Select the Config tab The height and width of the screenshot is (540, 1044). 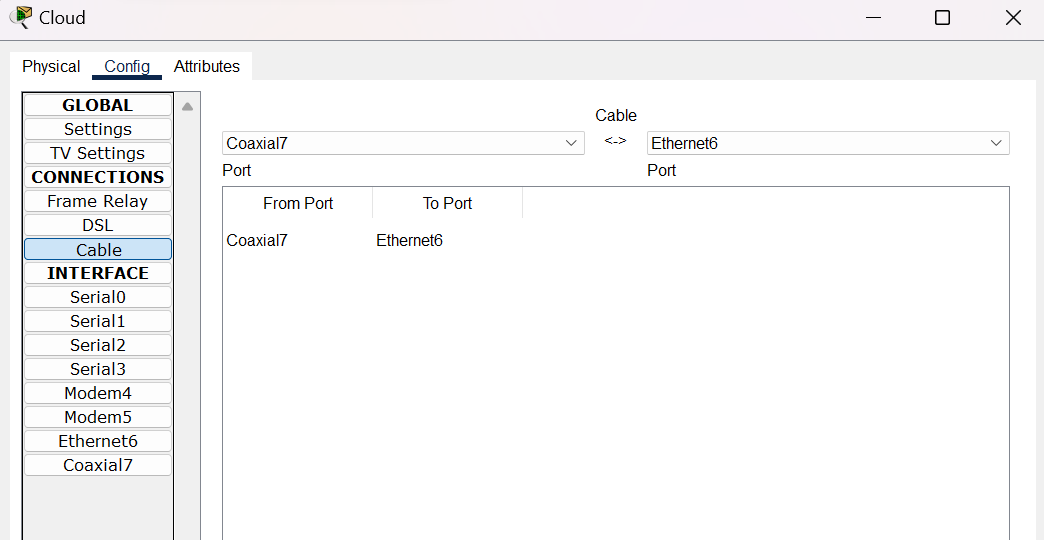click(x=127, y=66)
